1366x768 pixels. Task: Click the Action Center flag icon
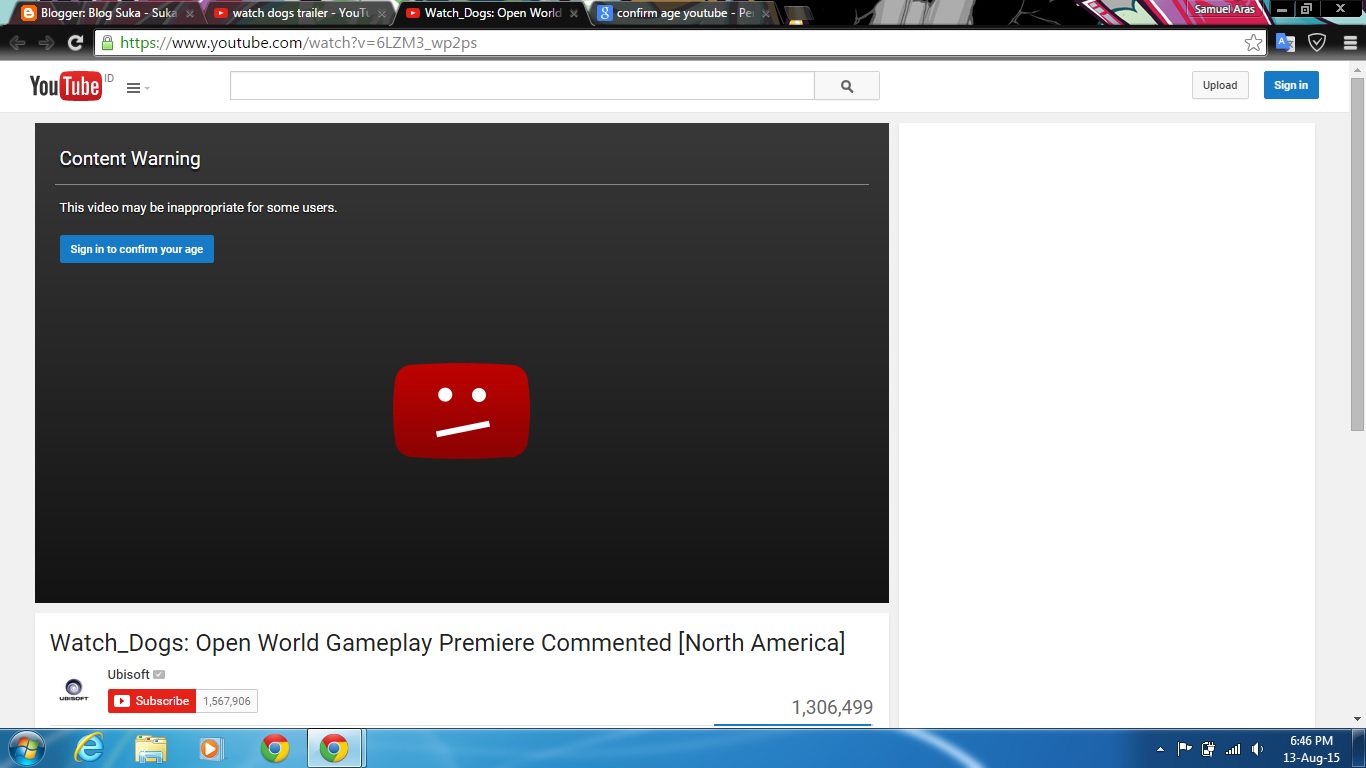(x=1185, y=748)
